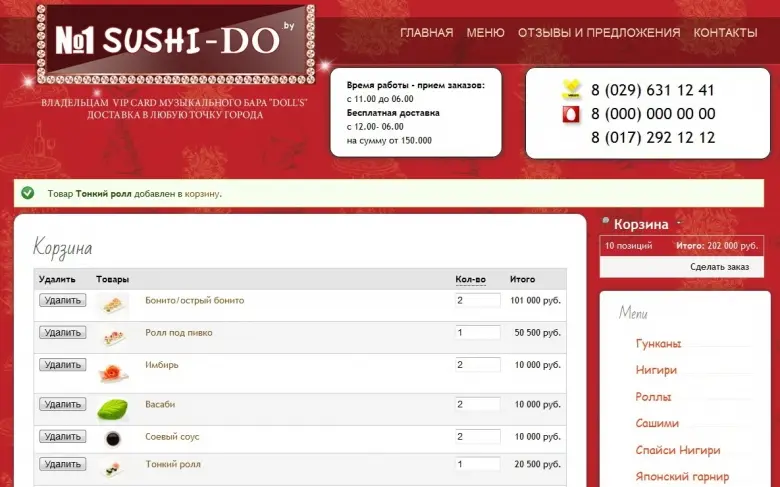Click the Menu sidebar heading

pyautogui.click(x=633, y=313)
